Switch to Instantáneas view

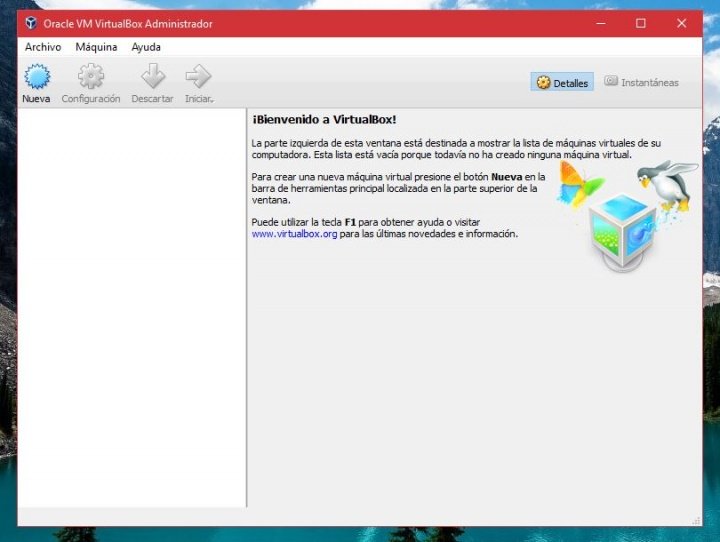pyautogui.click(x=641, y=82)
